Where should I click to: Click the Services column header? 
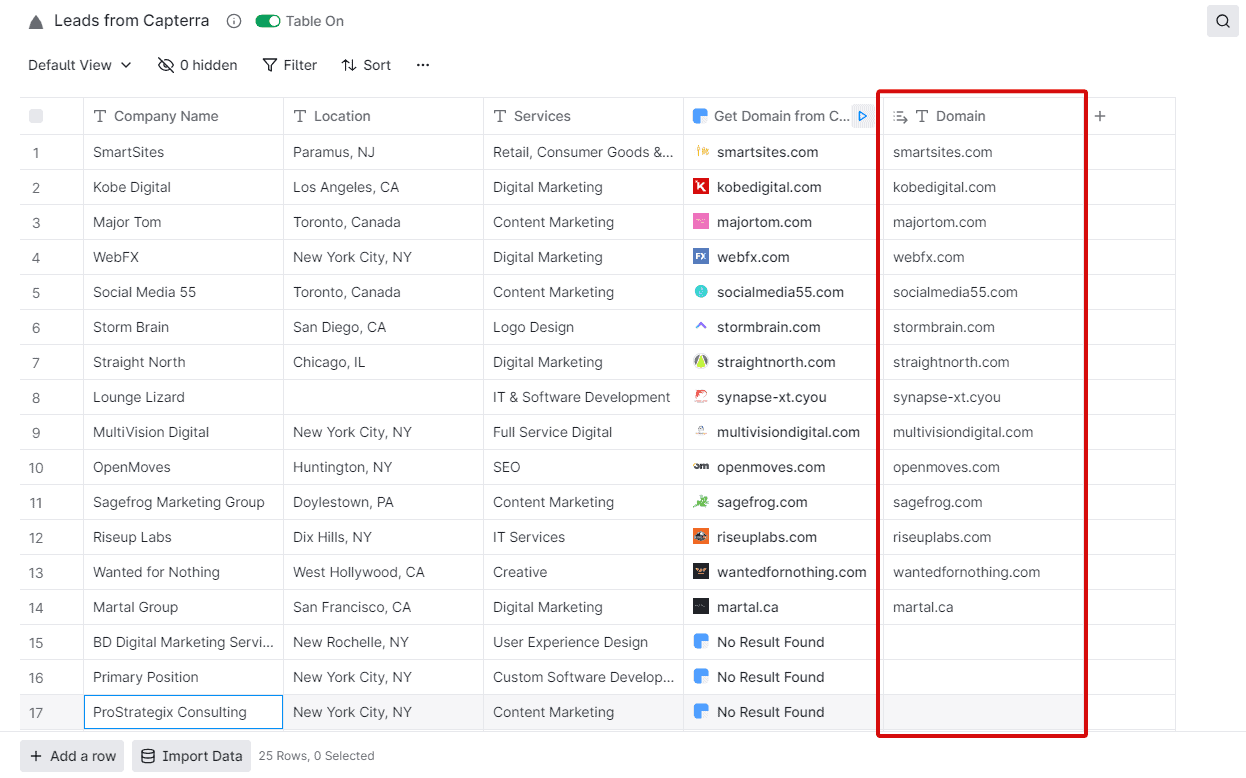tap(584, 116)
